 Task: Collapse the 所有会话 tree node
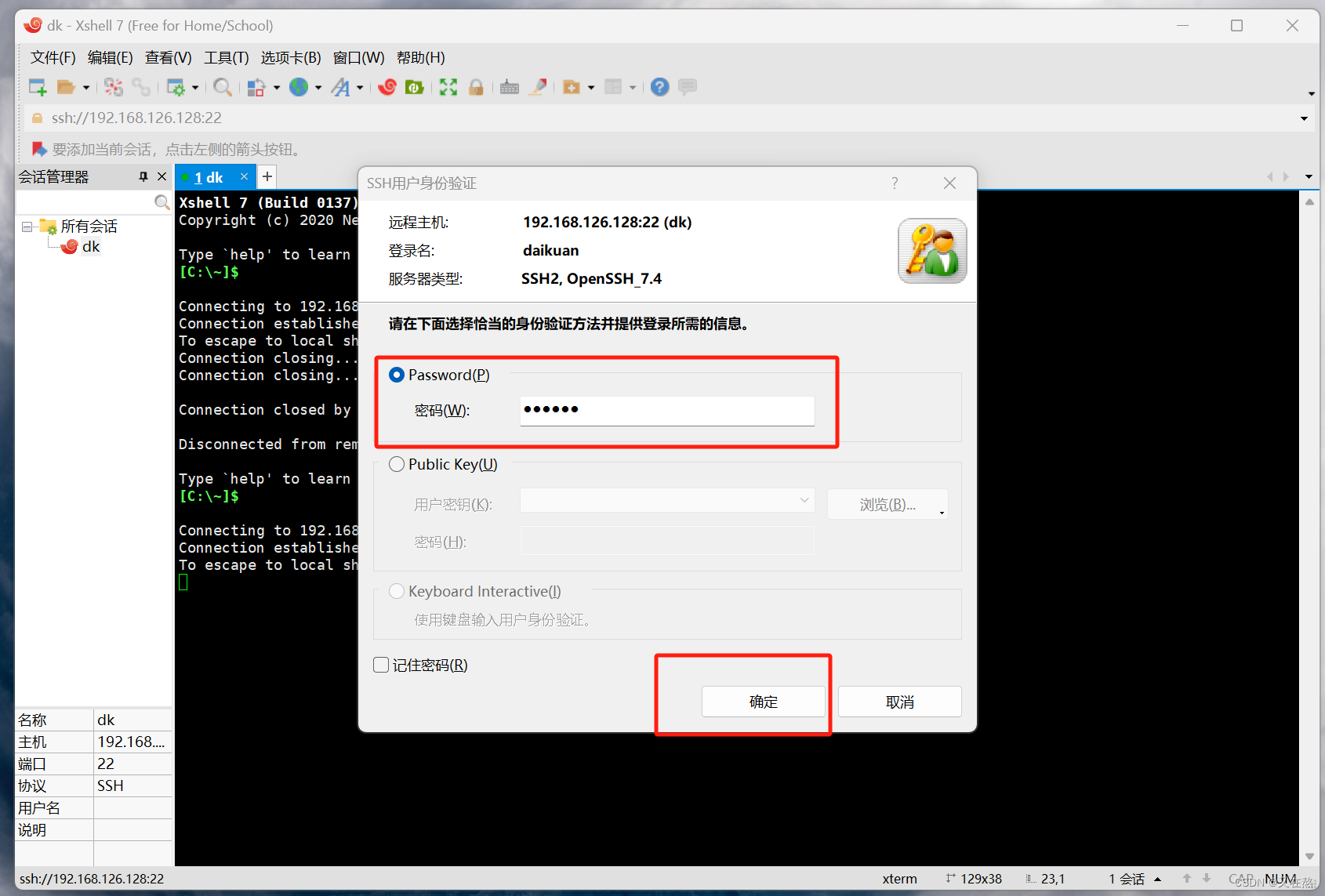click(27, 227)
